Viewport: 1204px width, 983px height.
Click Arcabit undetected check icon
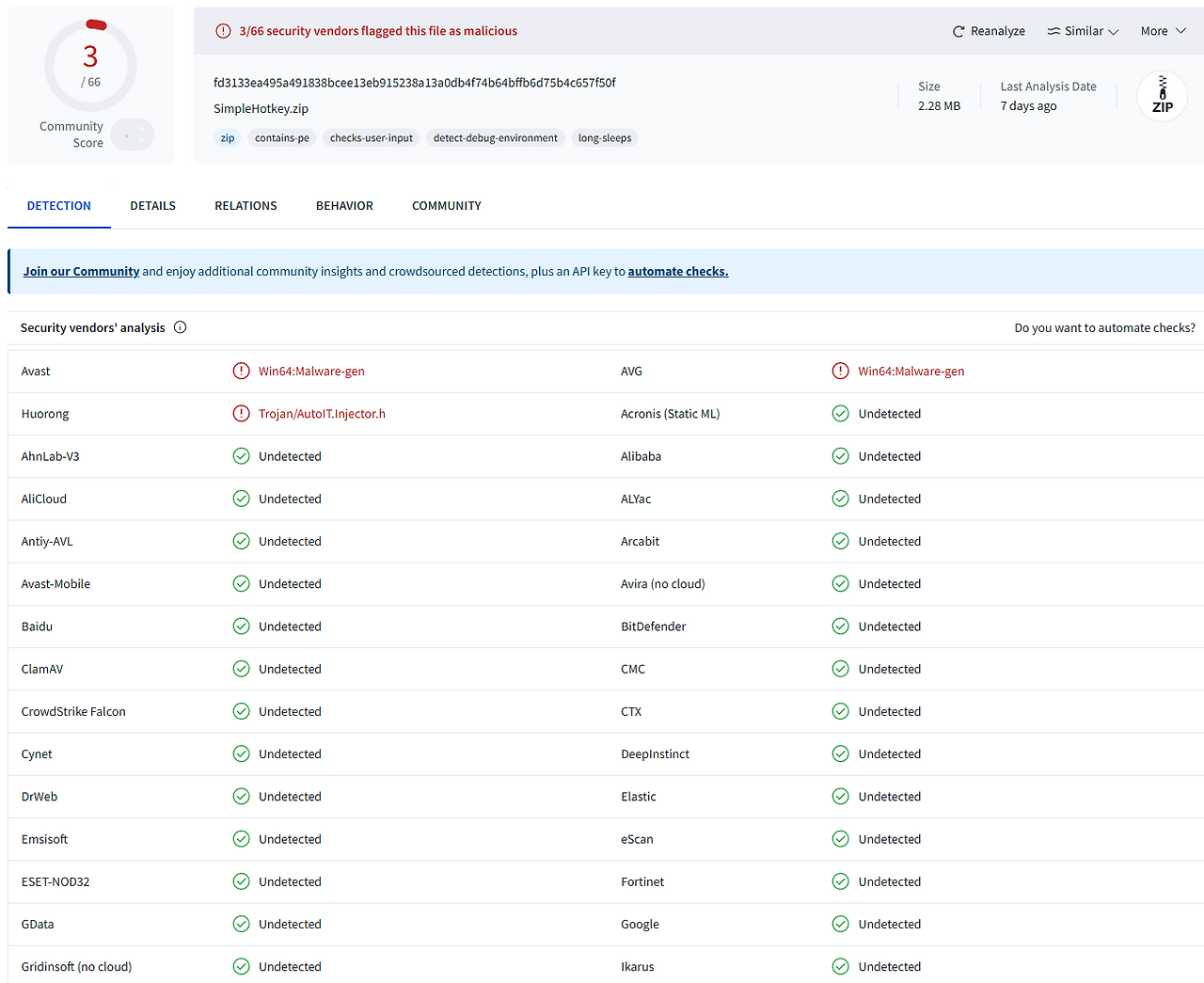pyautogui.click(x=840, y=541)
